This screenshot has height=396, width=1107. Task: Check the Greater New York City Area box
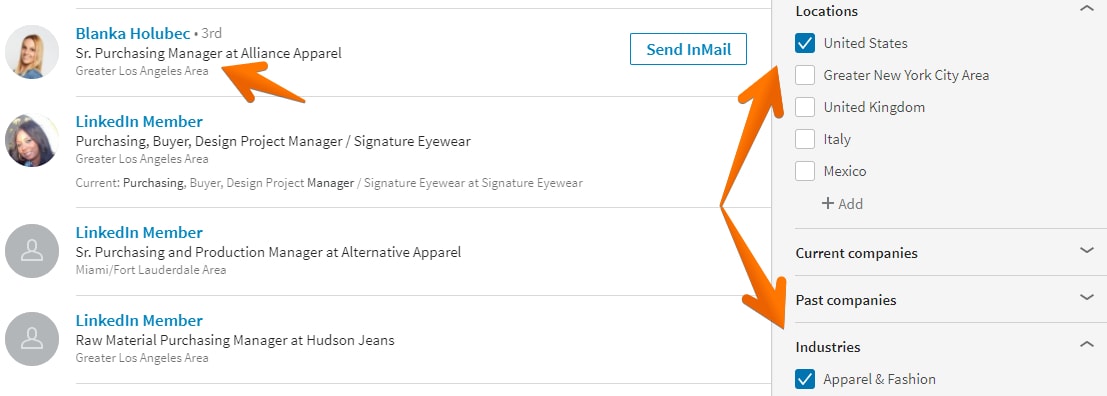(805, 75)
